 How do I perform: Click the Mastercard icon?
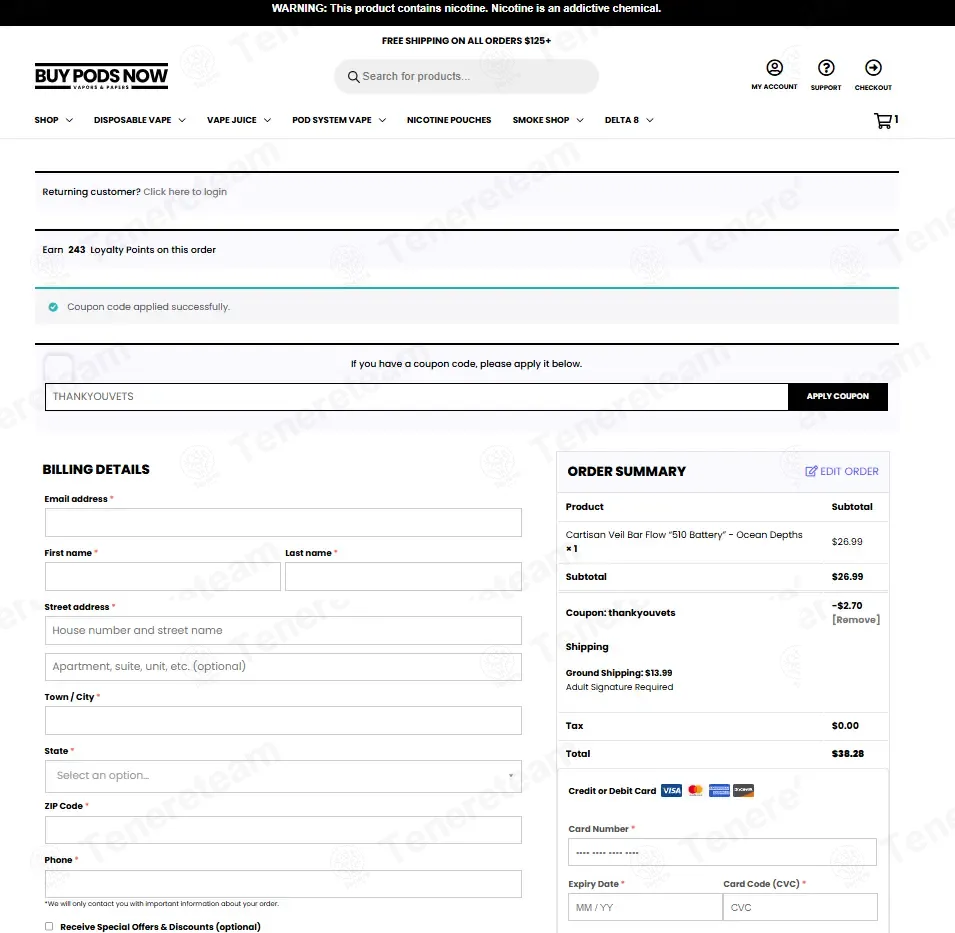(x=695, y=790)
